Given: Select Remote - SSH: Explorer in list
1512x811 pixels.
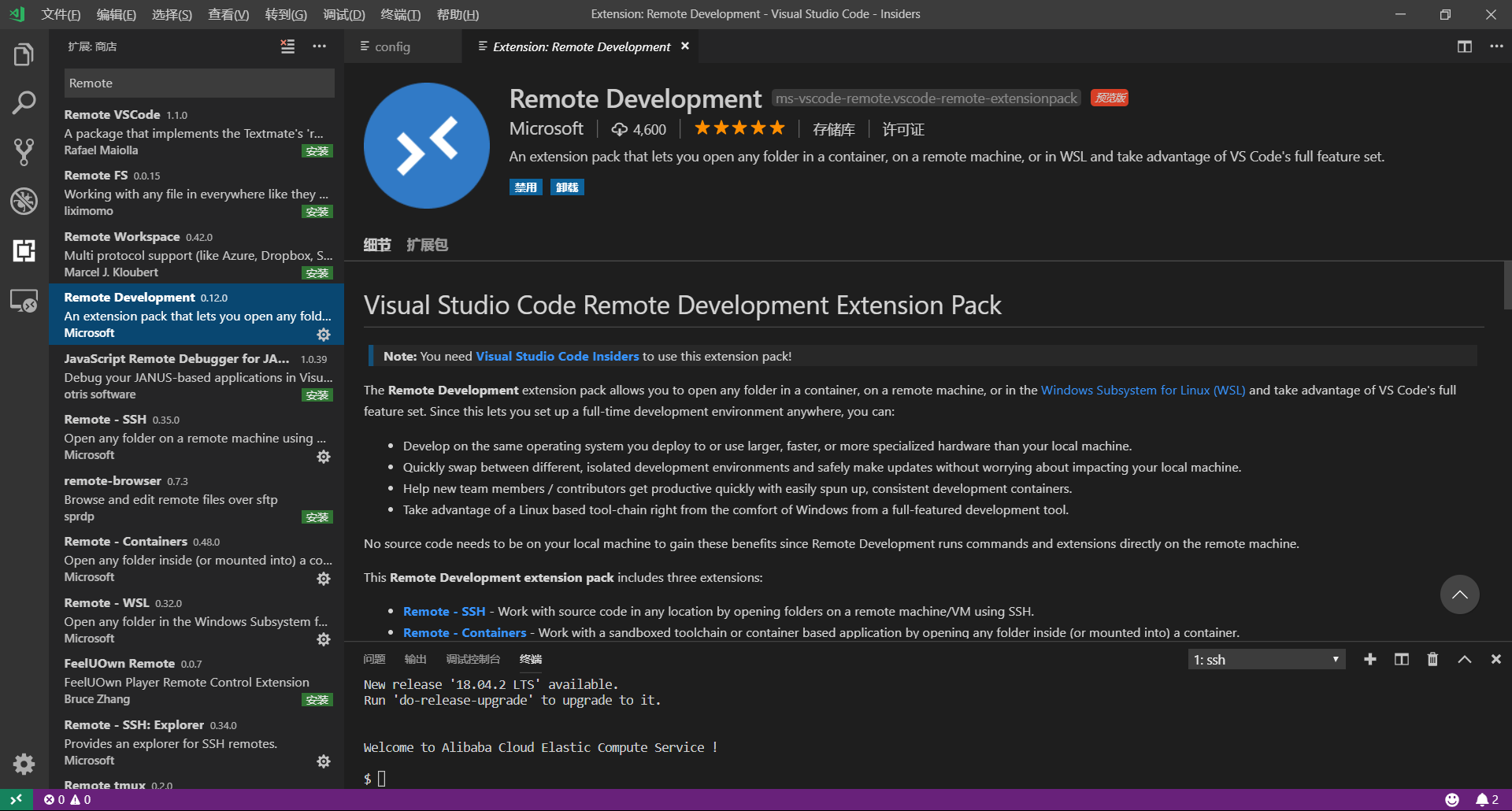Looking at the screenshot, I should (196, 742).
